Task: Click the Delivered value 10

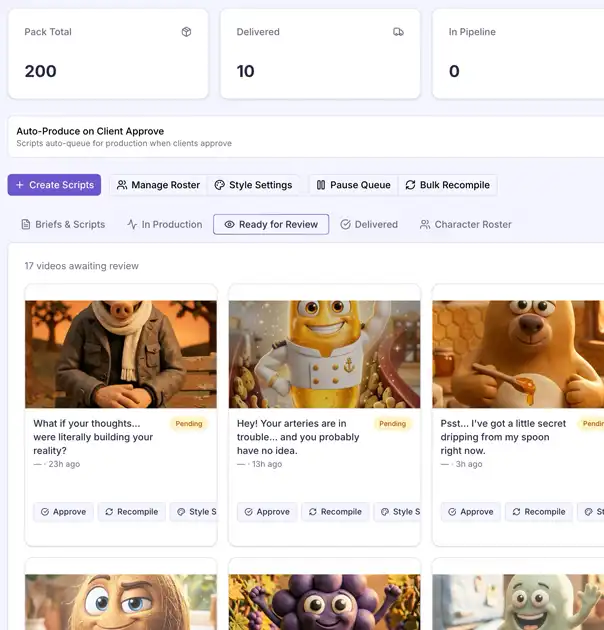Action: [246, 71]
